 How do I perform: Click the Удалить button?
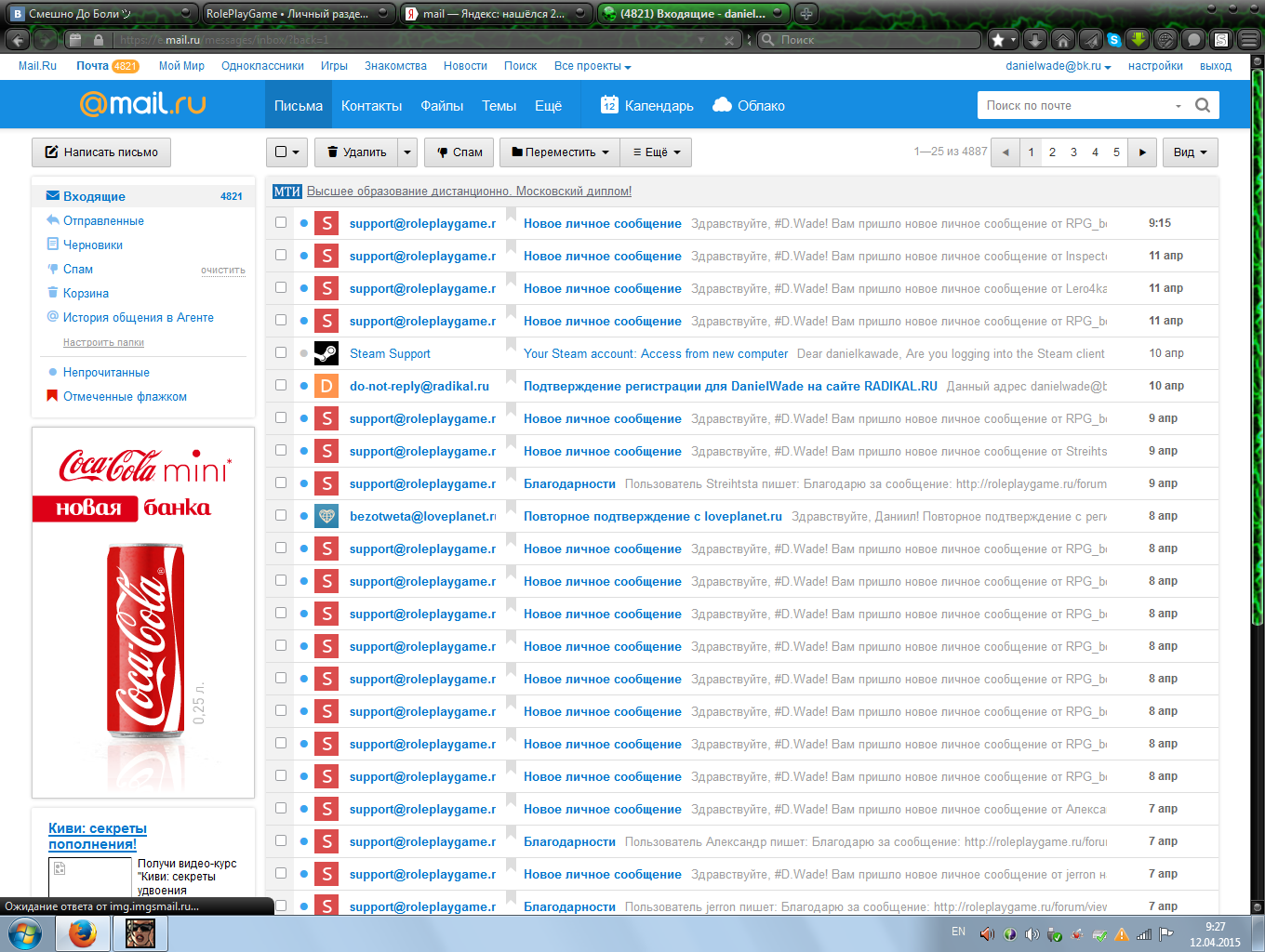356,152
